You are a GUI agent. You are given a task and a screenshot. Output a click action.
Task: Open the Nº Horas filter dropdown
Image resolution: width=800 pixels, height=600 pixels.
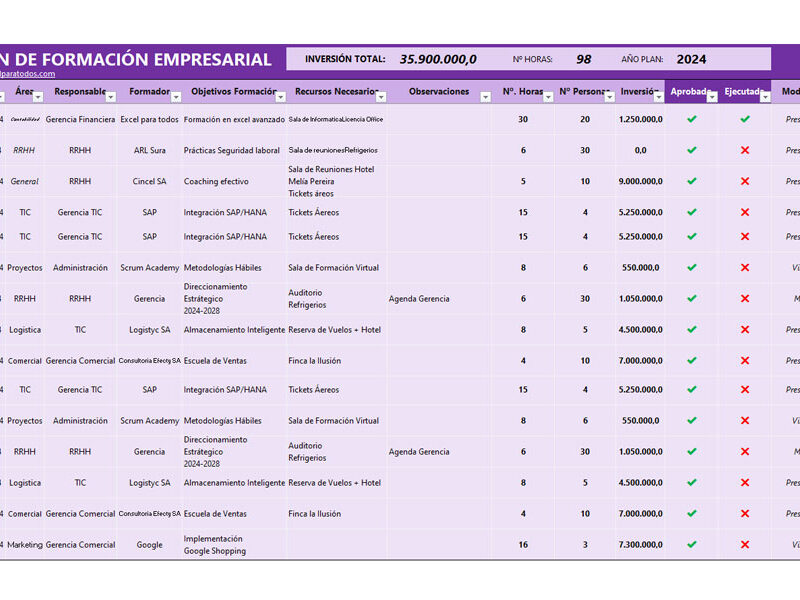coord(548,97)
